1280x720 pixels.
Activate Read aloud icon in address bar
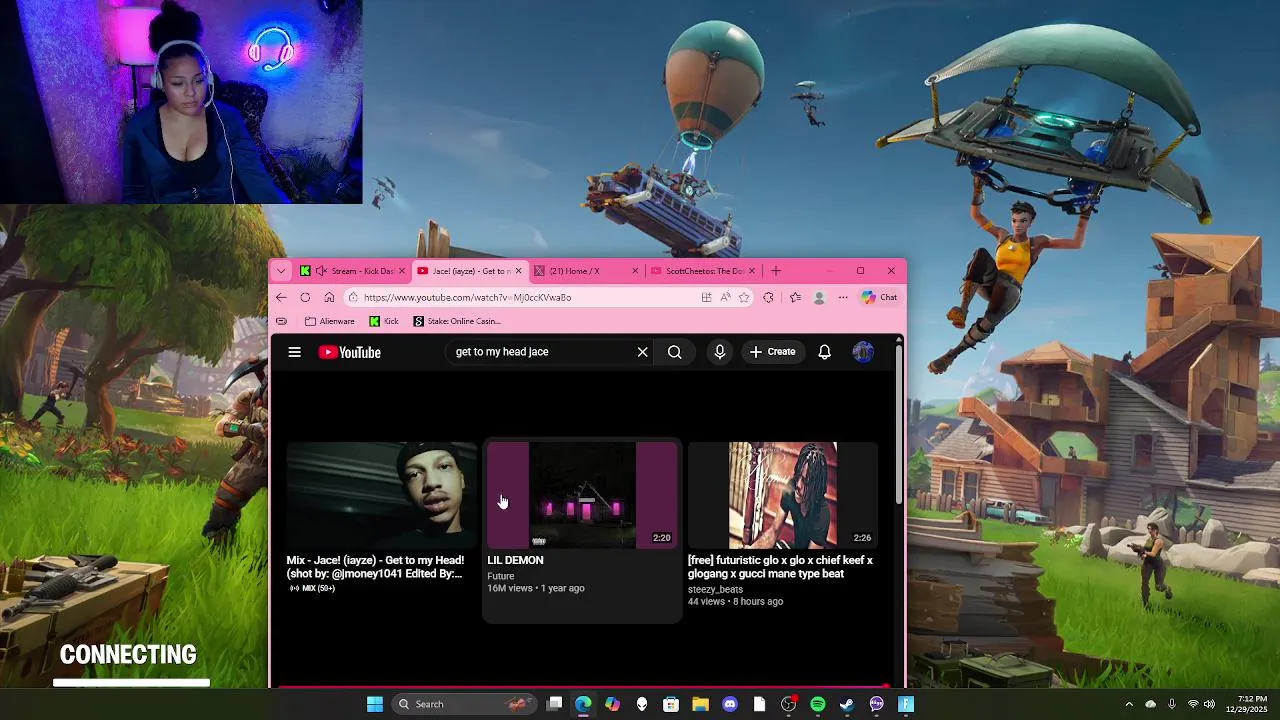(x=725, y=297)
